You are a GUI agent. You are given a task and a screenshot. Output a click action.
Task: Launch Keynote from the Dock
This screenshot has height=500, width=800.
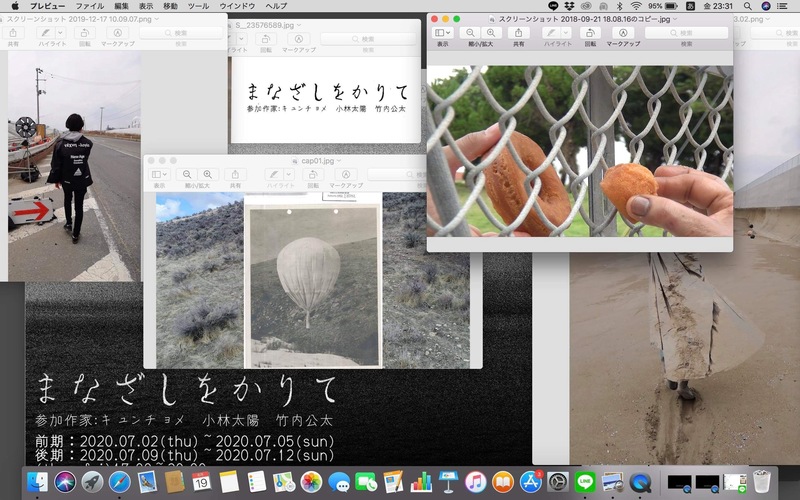(x=448, y=482)
